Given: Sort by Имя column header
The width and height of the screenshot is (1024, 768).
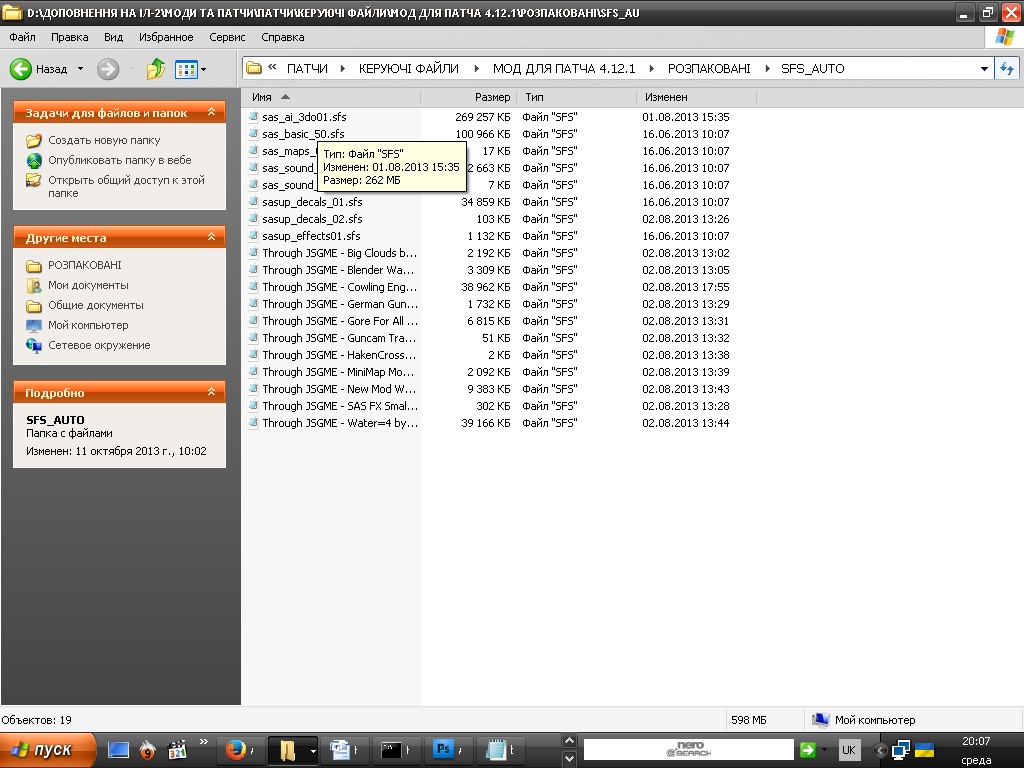Looking at the screenshot, I should click(x=331, y=97).
